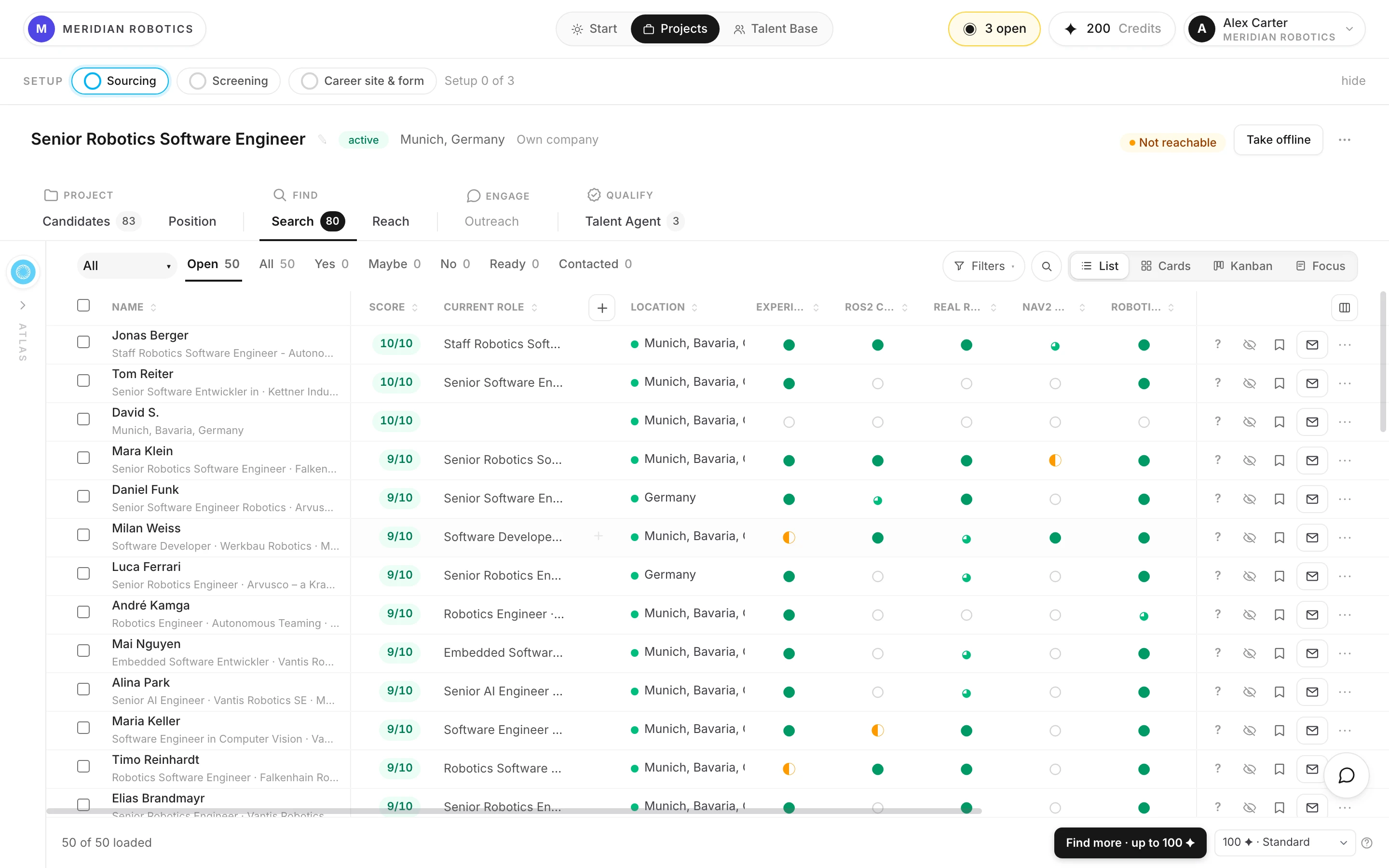Sort by the Score column
Image resolution: width=1389 pixels, height=868 pixels.
click(393, 307)
